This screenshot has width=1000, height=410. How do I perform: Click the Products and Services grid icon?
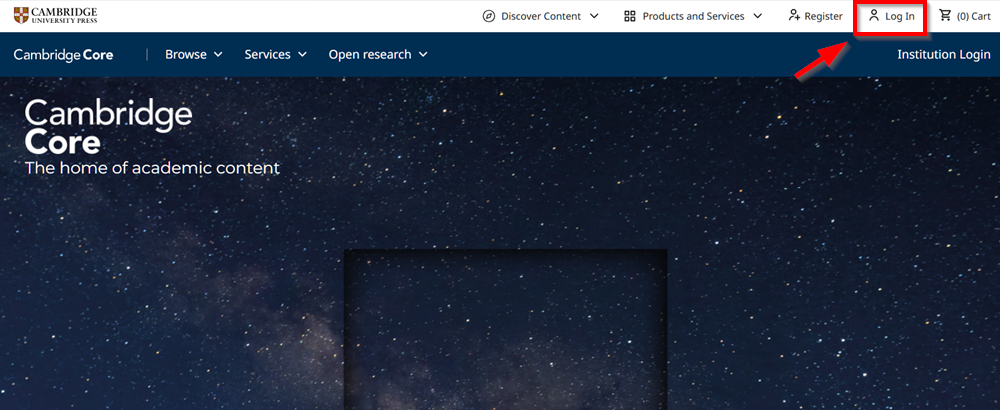tap(629, 17)
